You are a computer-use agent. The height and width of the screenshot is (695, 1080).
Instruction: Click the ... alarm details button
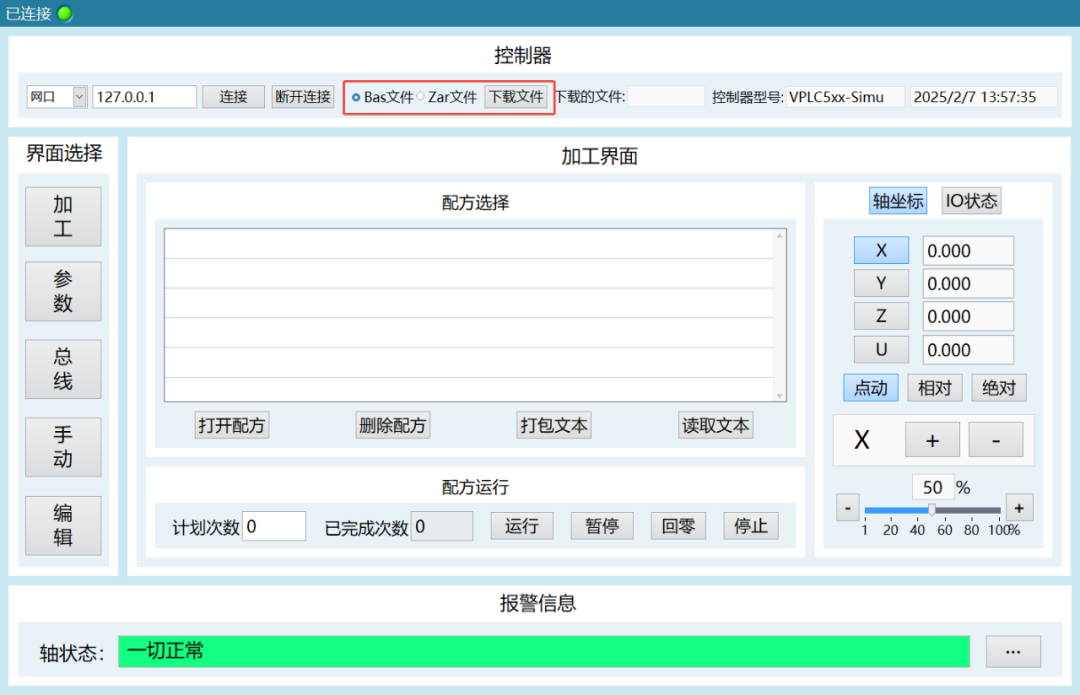[x=1013, y=652]
